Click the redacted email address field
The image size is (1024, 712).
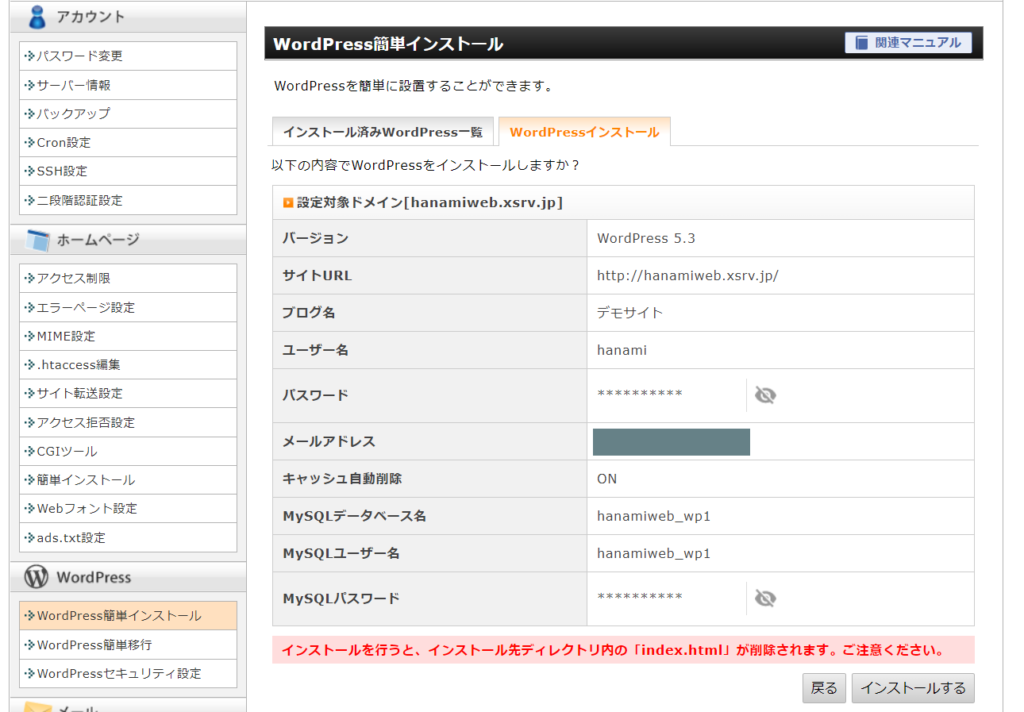(671, 442)
